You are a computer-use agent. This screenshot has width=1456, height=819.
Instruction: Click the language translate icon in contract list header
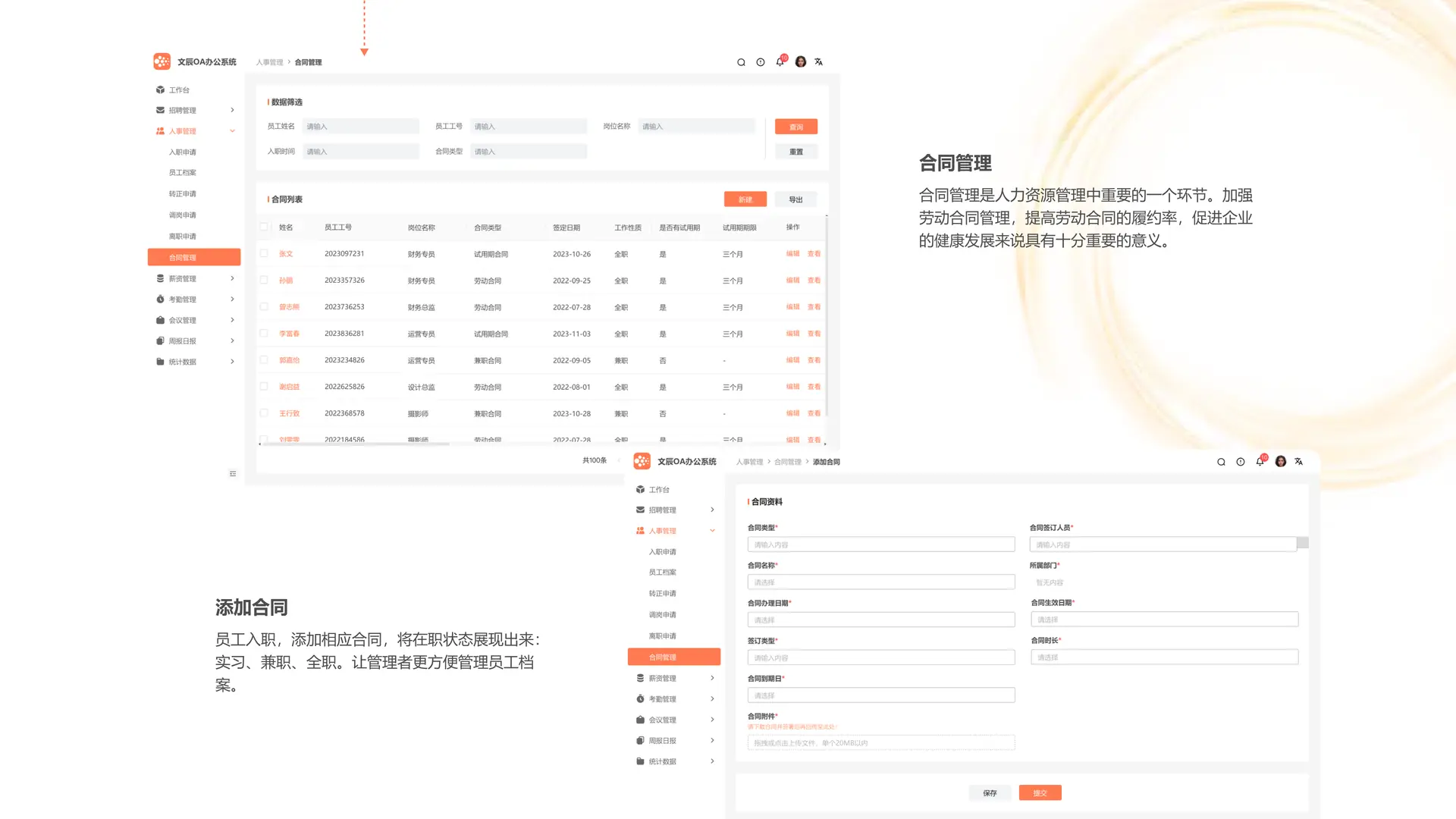pyautogui.click(x=819, y=62)
